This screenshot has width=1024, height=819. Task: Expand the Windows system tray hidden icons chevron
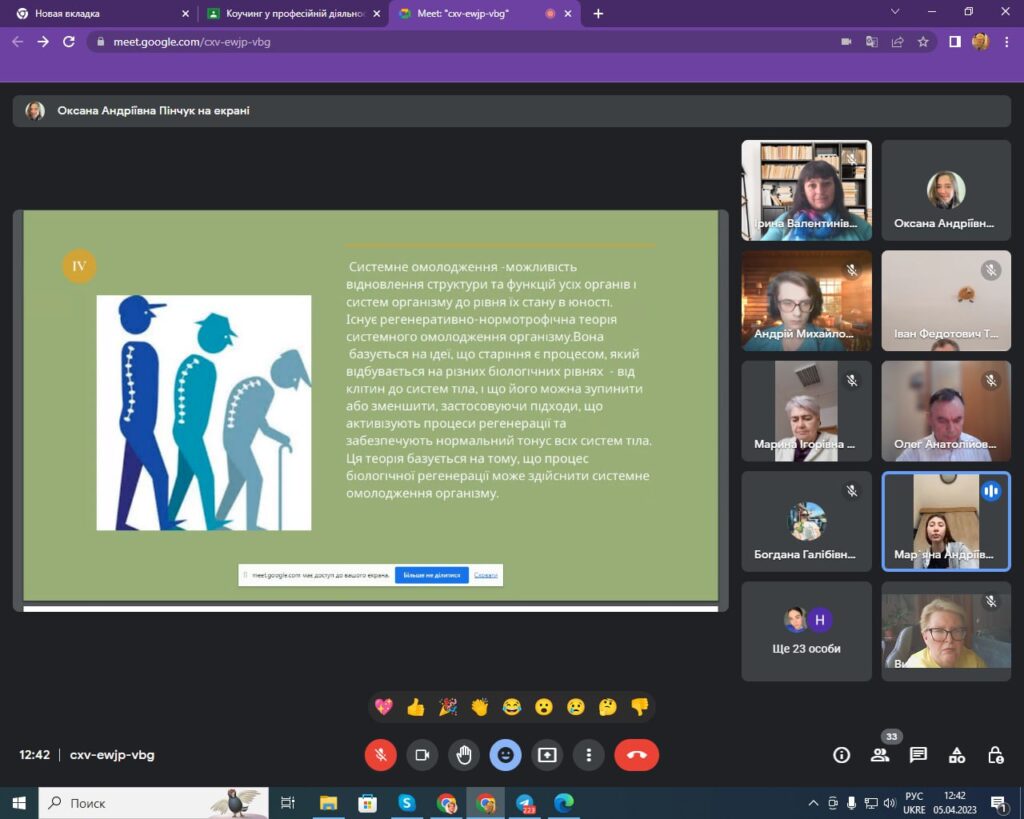click(813, 803)
